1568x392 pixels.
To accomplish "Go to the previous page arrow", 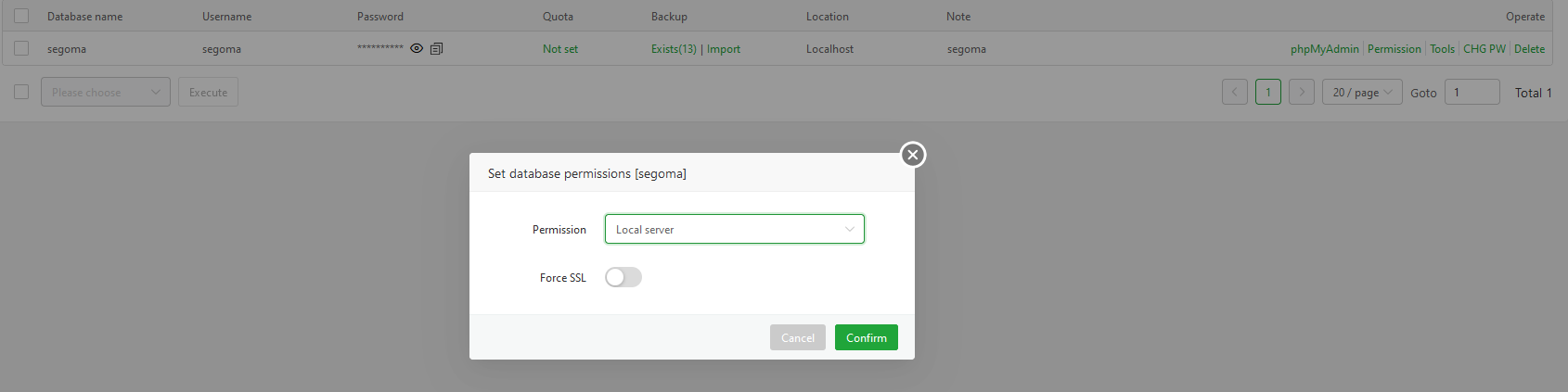I will tap(1234, 93).
